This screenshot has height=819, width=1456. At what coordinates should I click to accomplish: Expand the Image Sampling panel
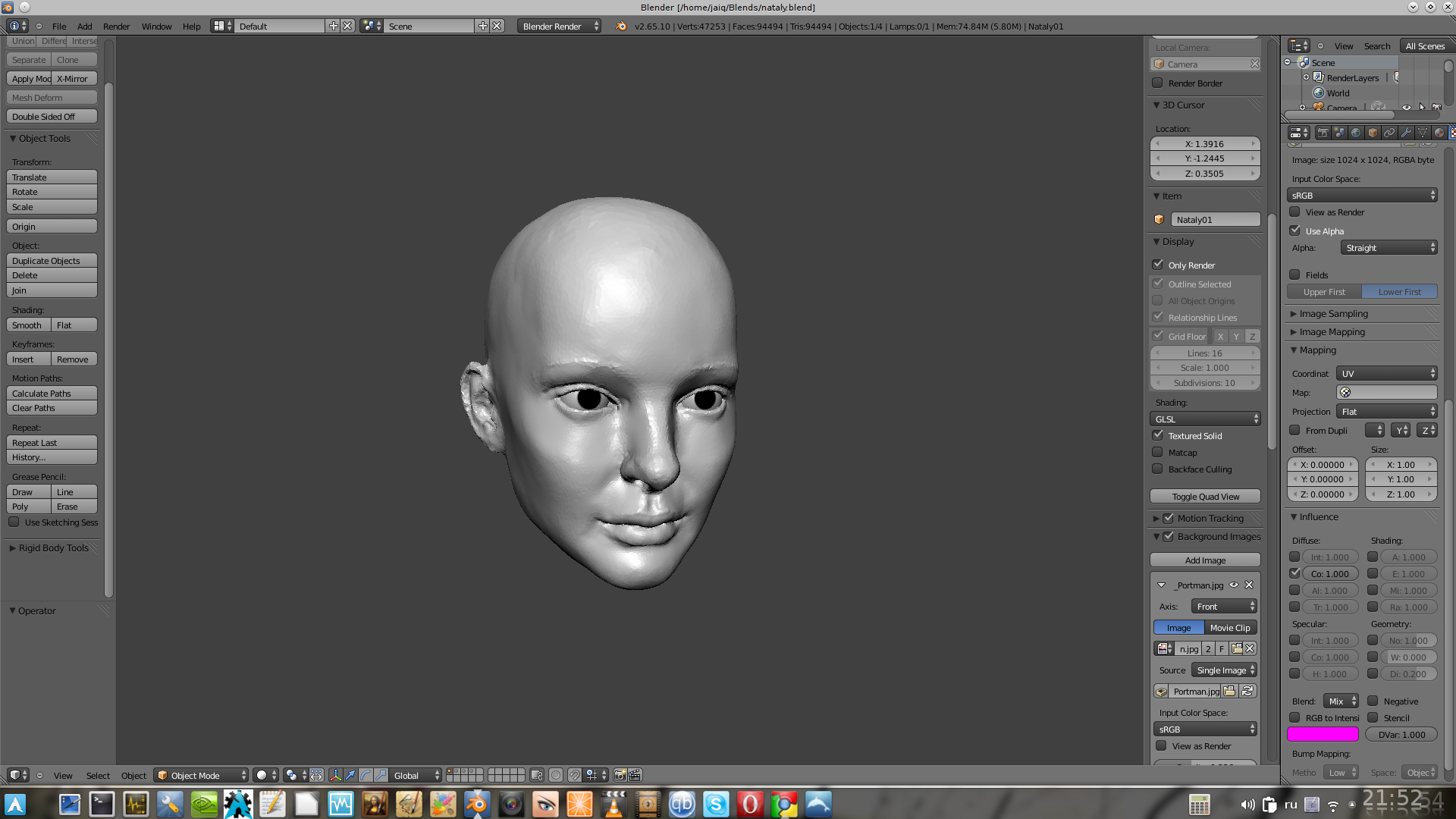(x=1333, y=313)
